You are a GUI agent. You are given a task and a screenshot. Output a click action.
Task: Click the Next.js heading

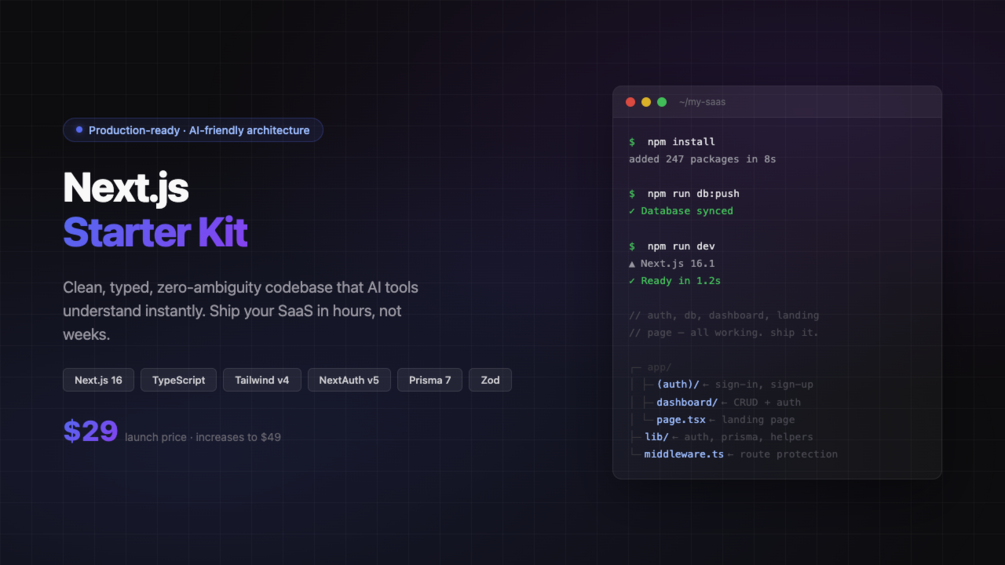click(x=126, y=188)
